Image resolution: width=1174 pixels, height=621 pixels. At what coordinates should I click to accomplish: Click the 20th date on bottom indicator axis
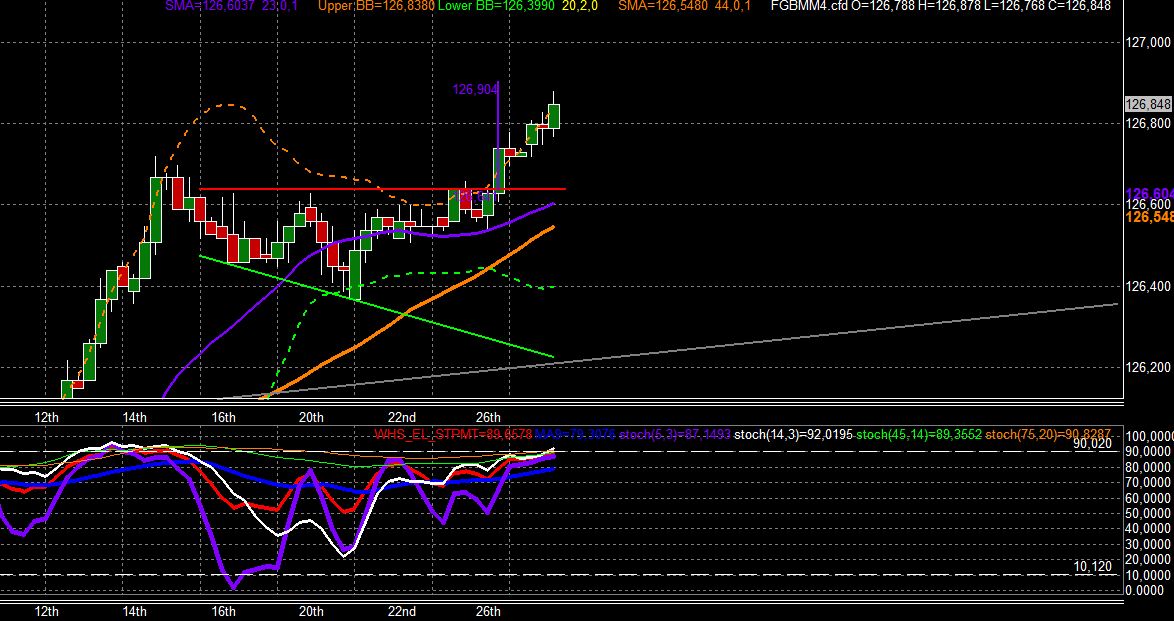(x=311, y=611)
